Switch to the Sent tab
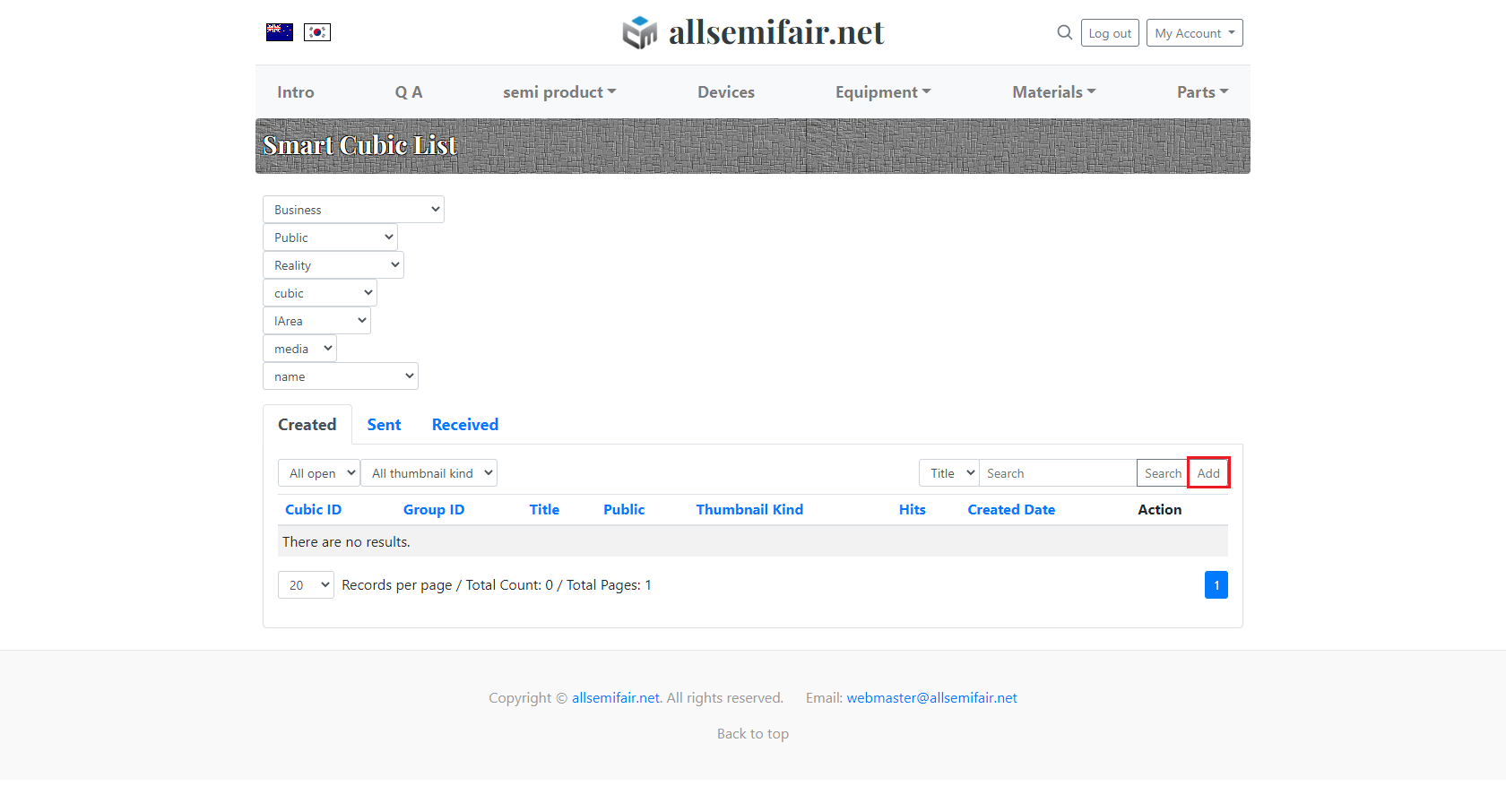The image size is (1506, 812). (384, 425)
